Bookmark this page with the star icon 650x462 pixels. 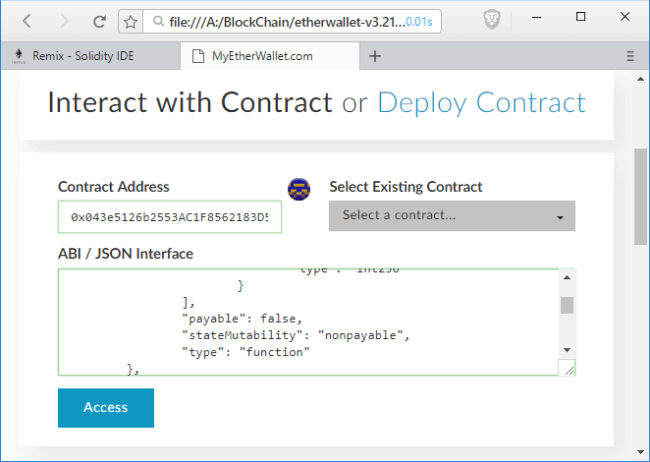click(130, 20)
